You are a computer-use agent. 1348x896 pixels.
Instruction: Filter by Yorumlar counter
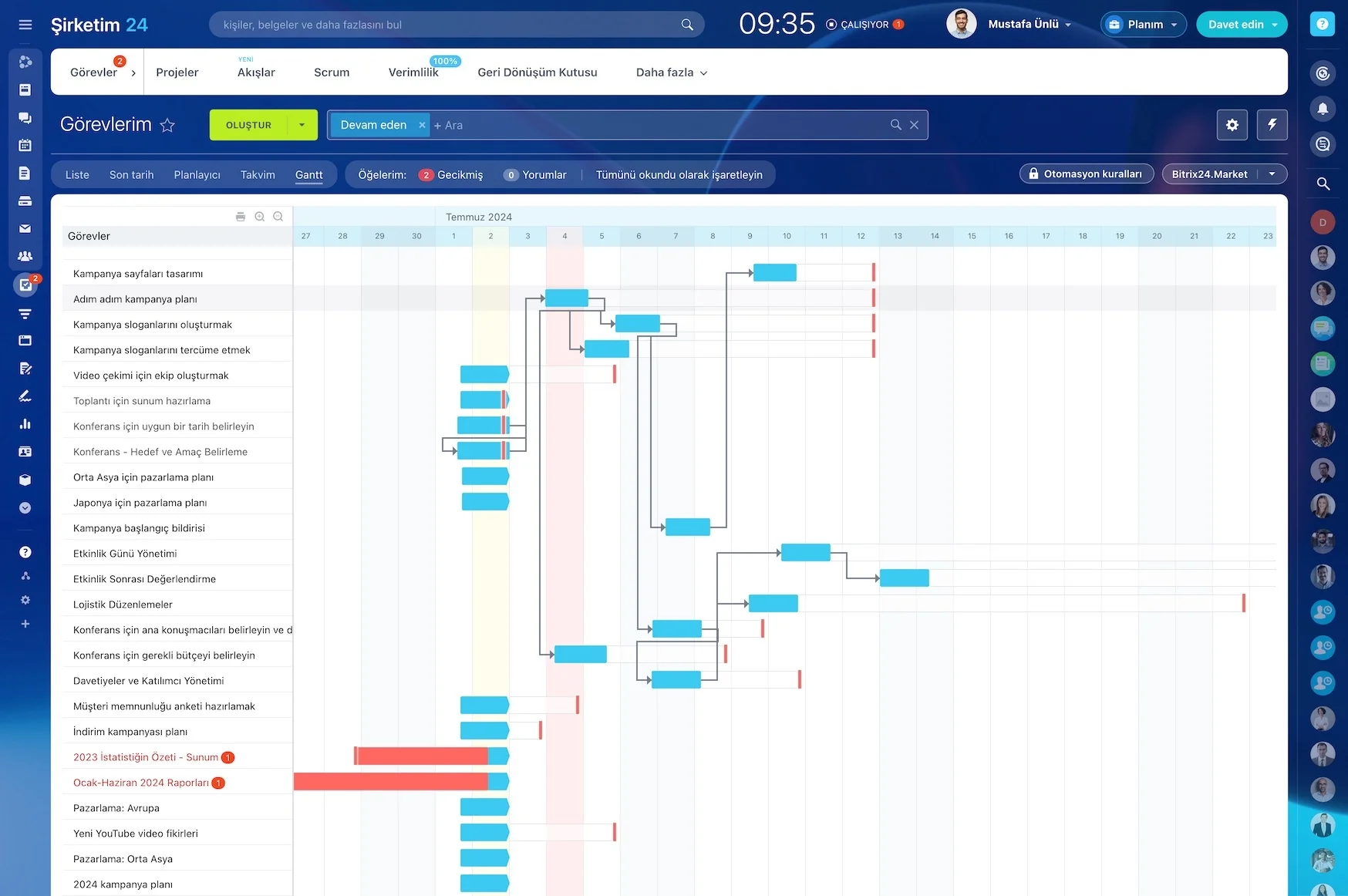pos(535,175)
